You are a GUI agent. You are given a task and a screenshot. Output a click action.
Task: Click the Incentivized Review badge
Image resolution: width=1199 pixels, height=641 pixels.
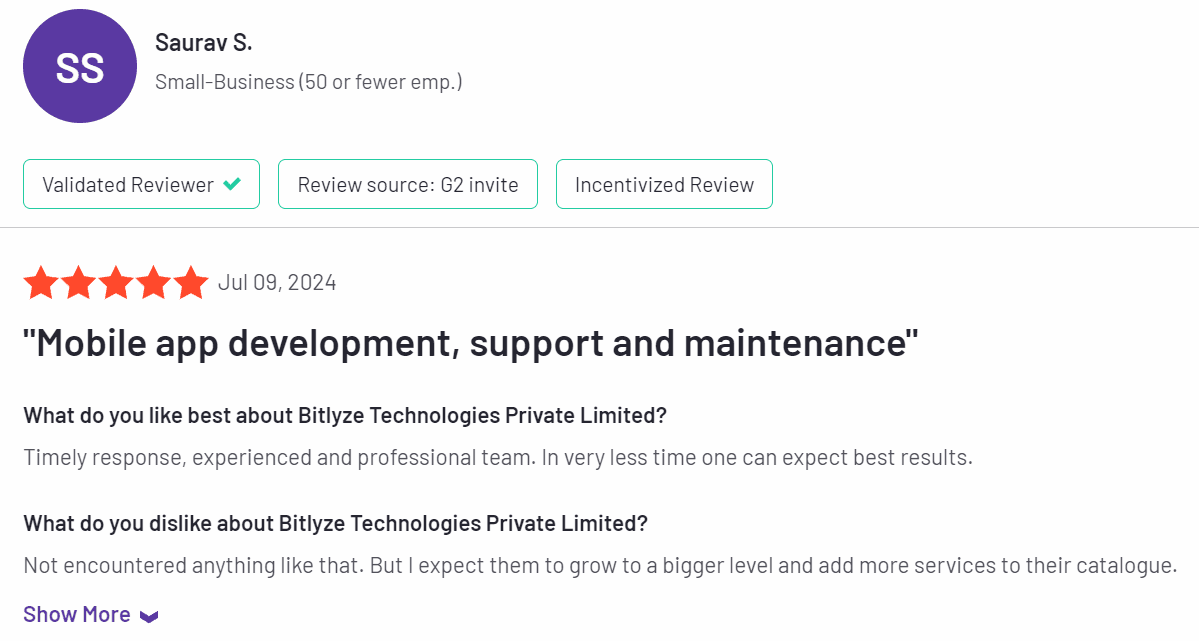click(664, 184)
